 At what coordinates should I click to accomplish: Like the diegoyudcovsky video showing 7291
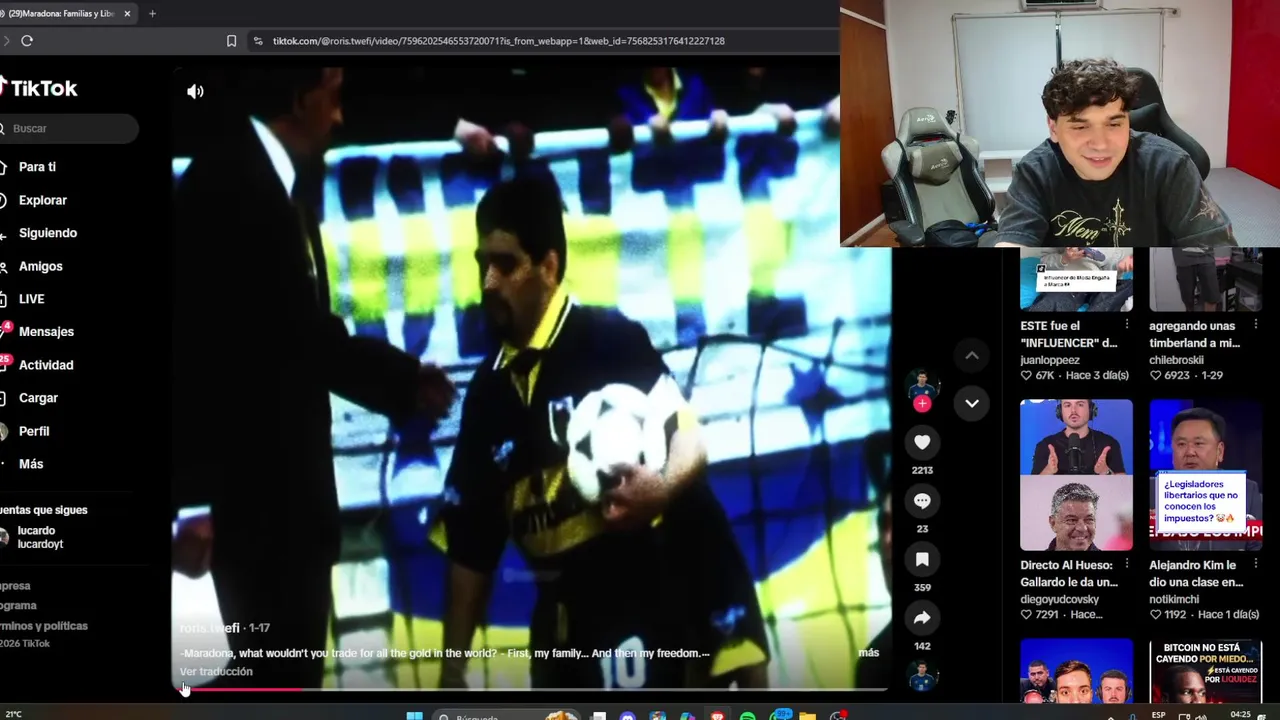[x=1026, y=615]
